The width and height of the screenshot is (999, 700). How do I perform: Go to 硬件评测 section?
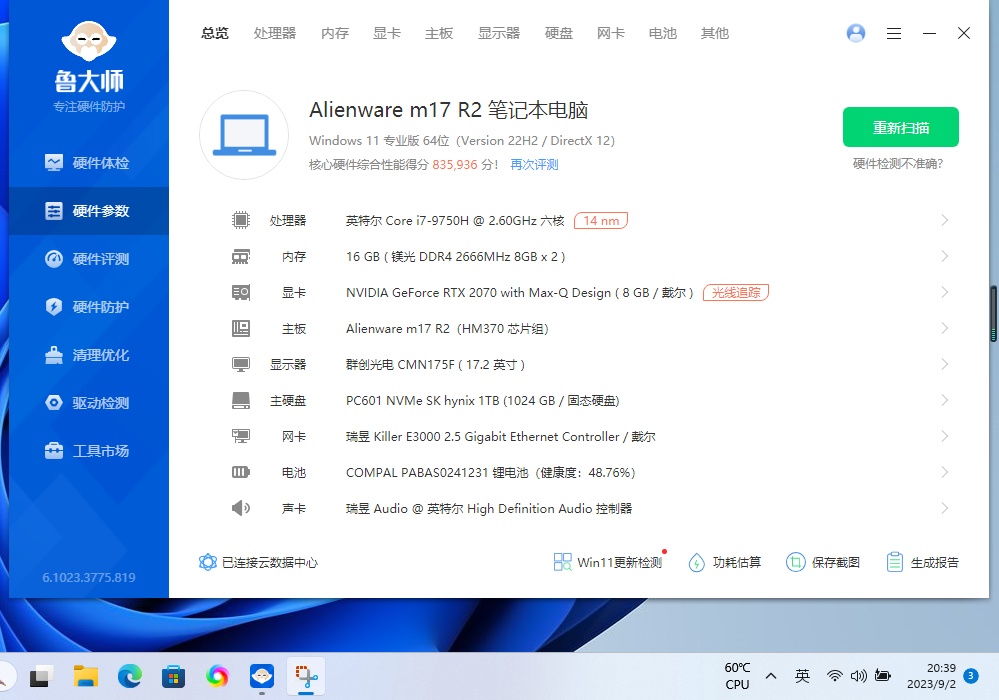(x=87, y=259)
